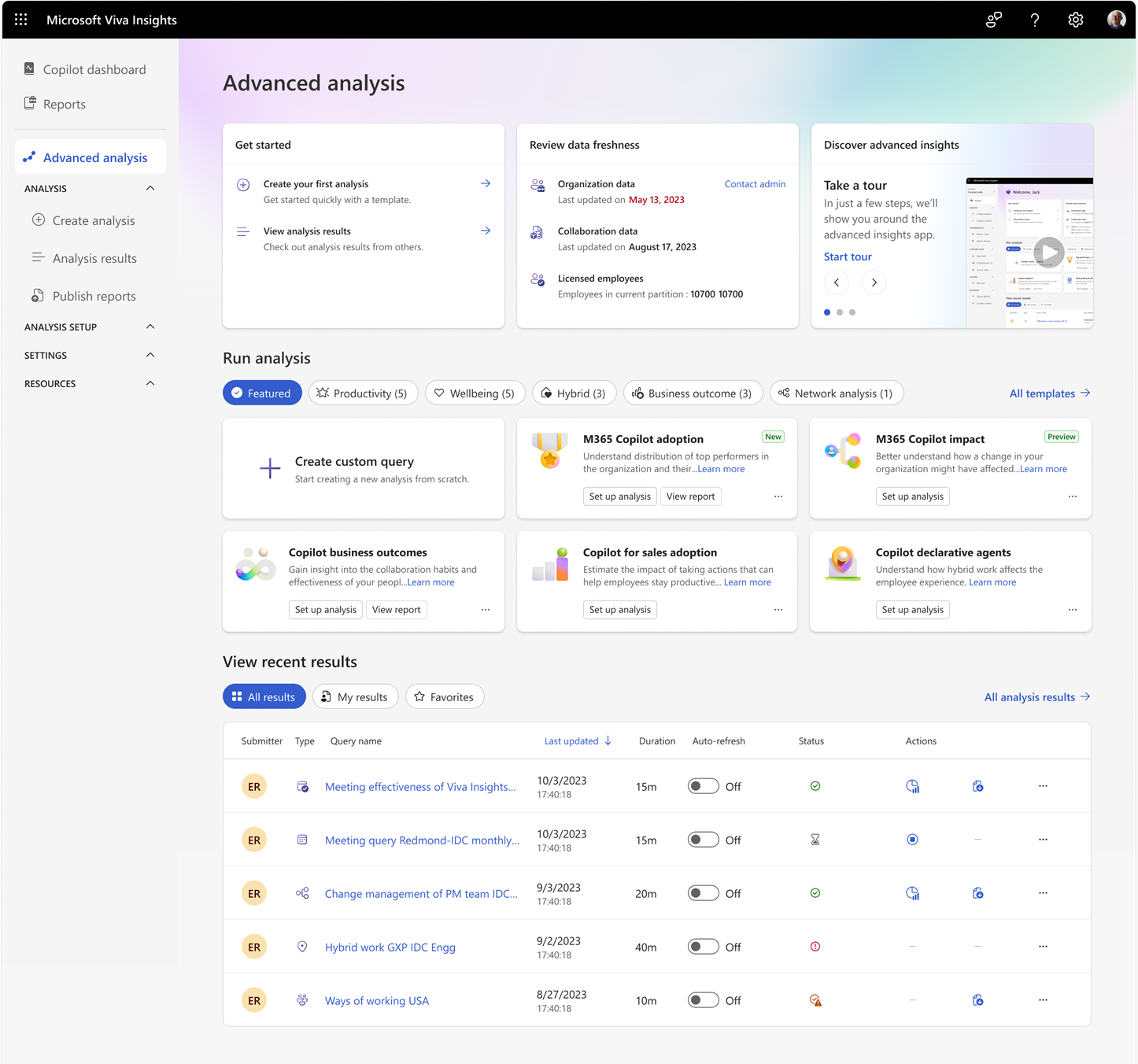Screen dimensions: 1138x1064
Task: Select the Productivity (5) filter
Action: [362, 393]
